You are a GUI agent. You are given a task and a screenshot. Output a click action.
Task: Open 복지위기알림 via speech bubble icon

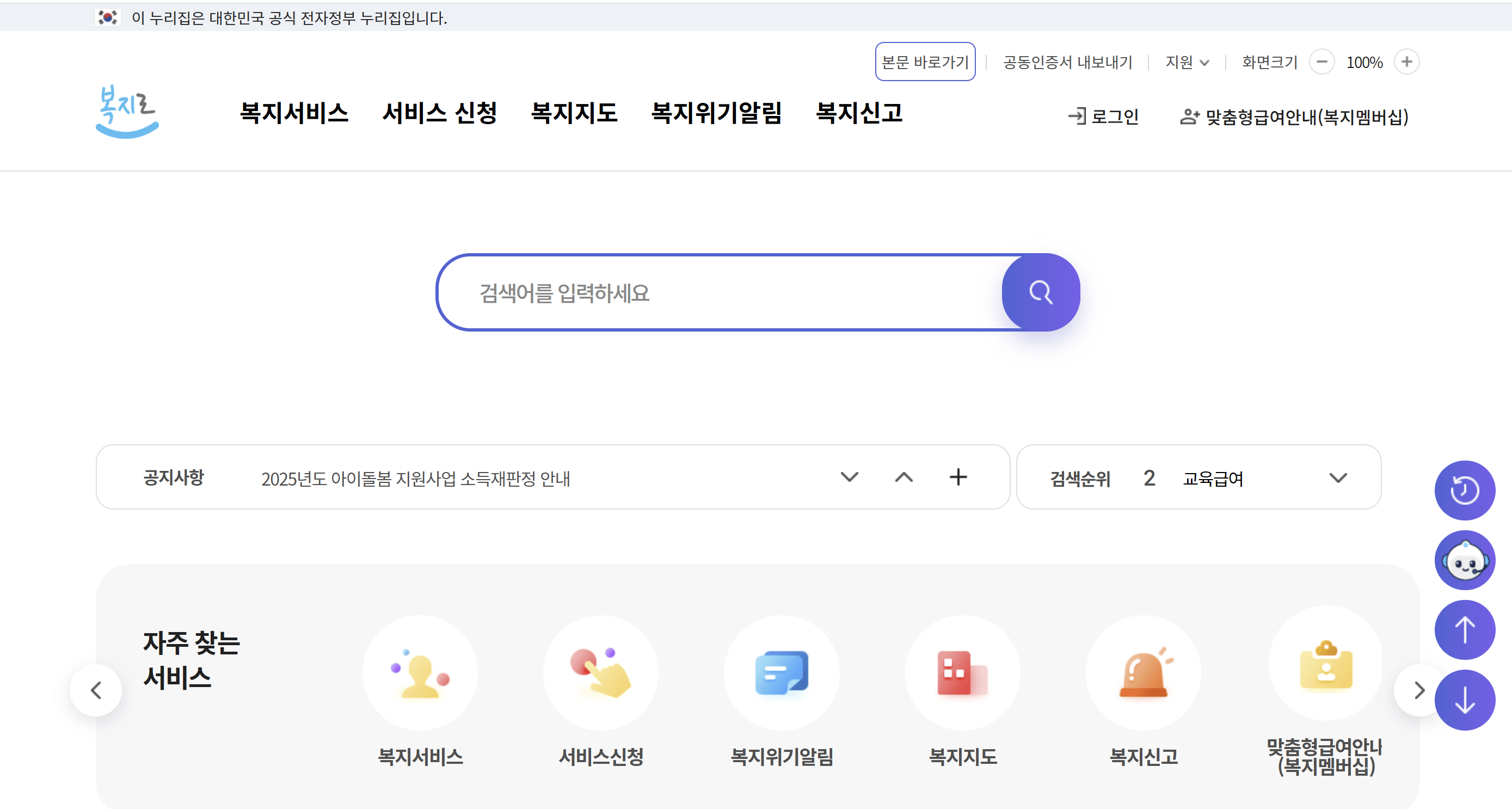pos(782,673)
